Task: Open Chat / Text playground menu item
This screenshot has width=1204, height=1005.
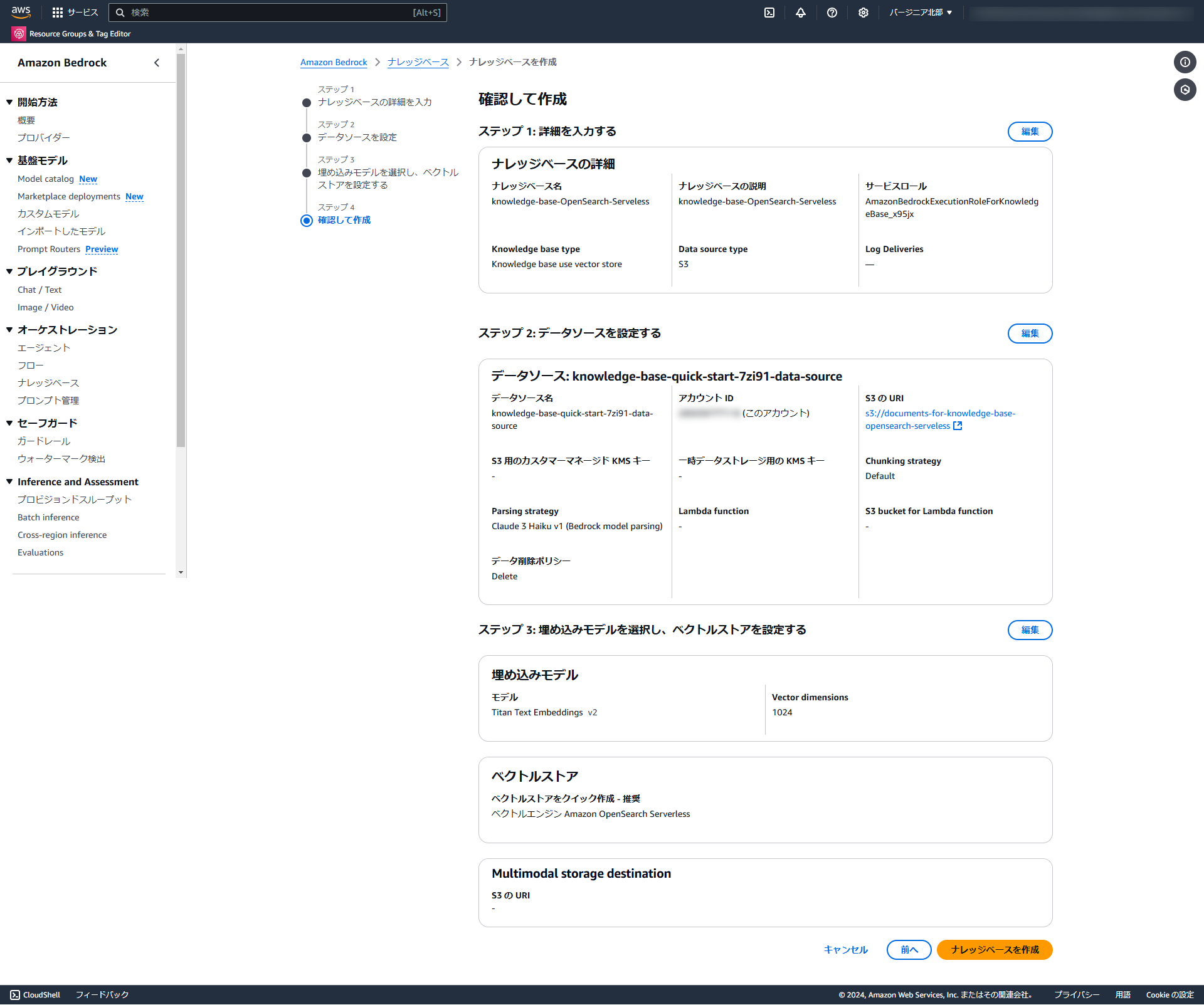Action: 40,290
